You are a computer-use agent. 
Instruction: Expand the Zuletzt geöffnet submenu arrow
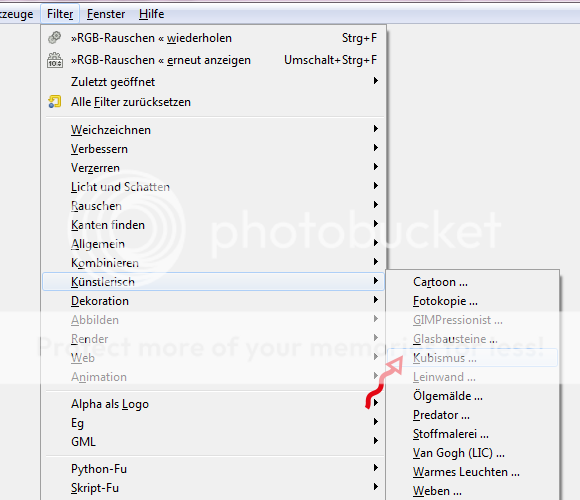pyautogui.click(x=375, y=81)
